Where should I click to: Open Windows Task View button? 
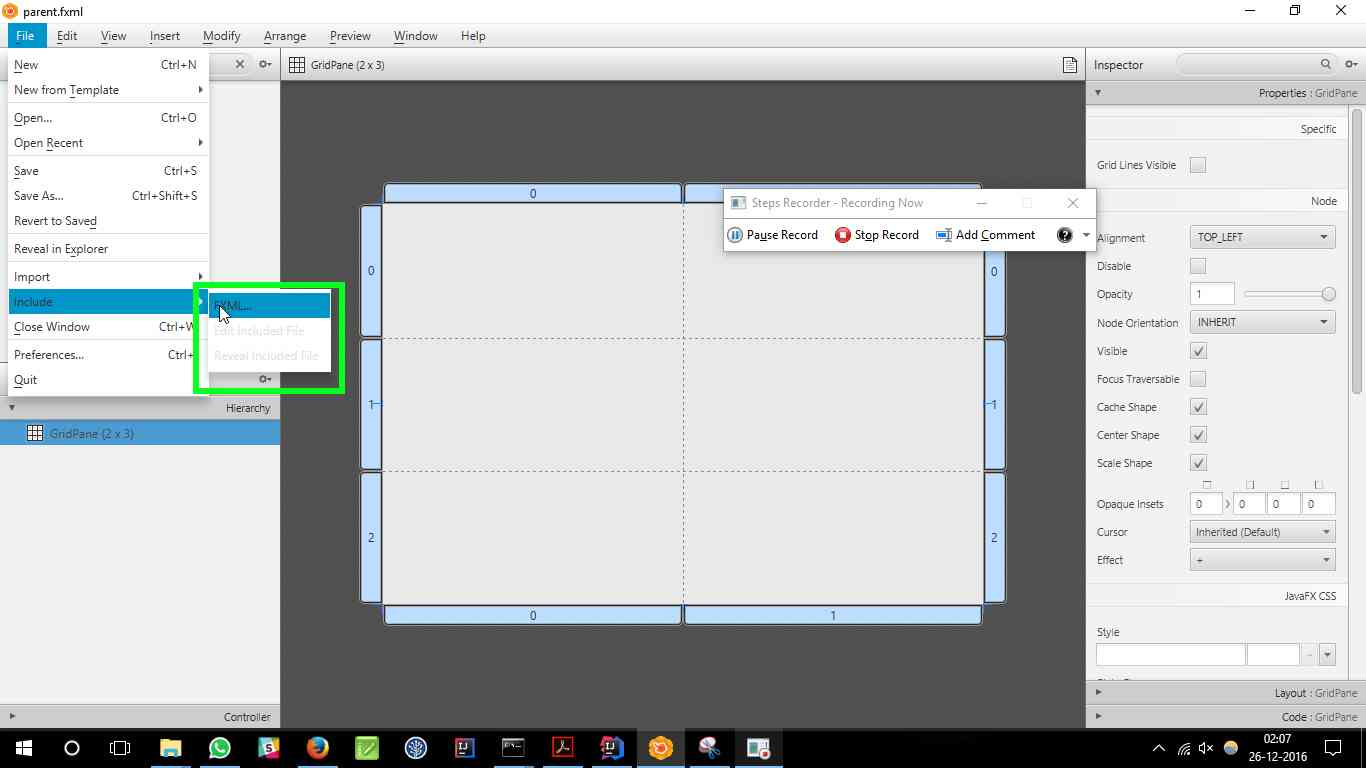[120, 747]
